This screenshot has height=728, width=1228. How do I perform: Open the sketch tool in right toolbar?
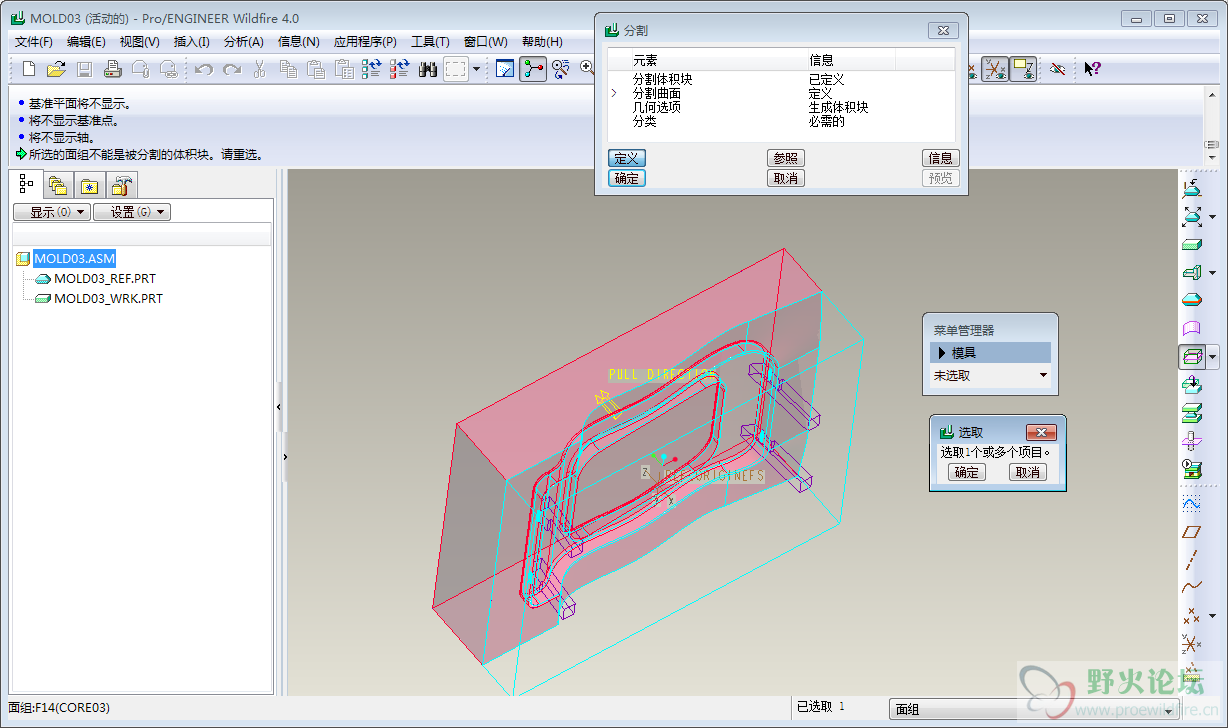(x=1192, y=502)
